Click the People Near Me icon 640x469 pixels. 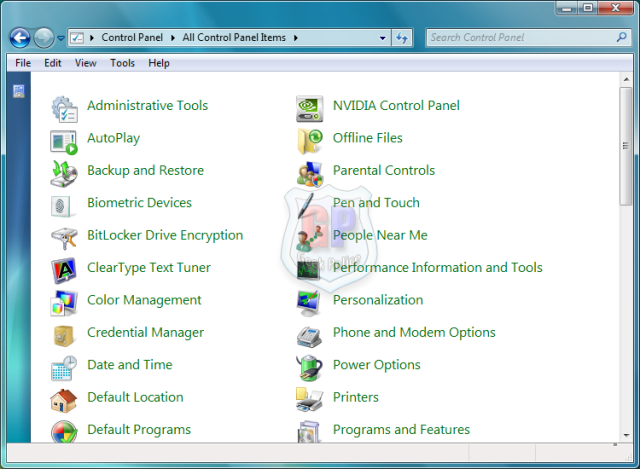point(310,238)
